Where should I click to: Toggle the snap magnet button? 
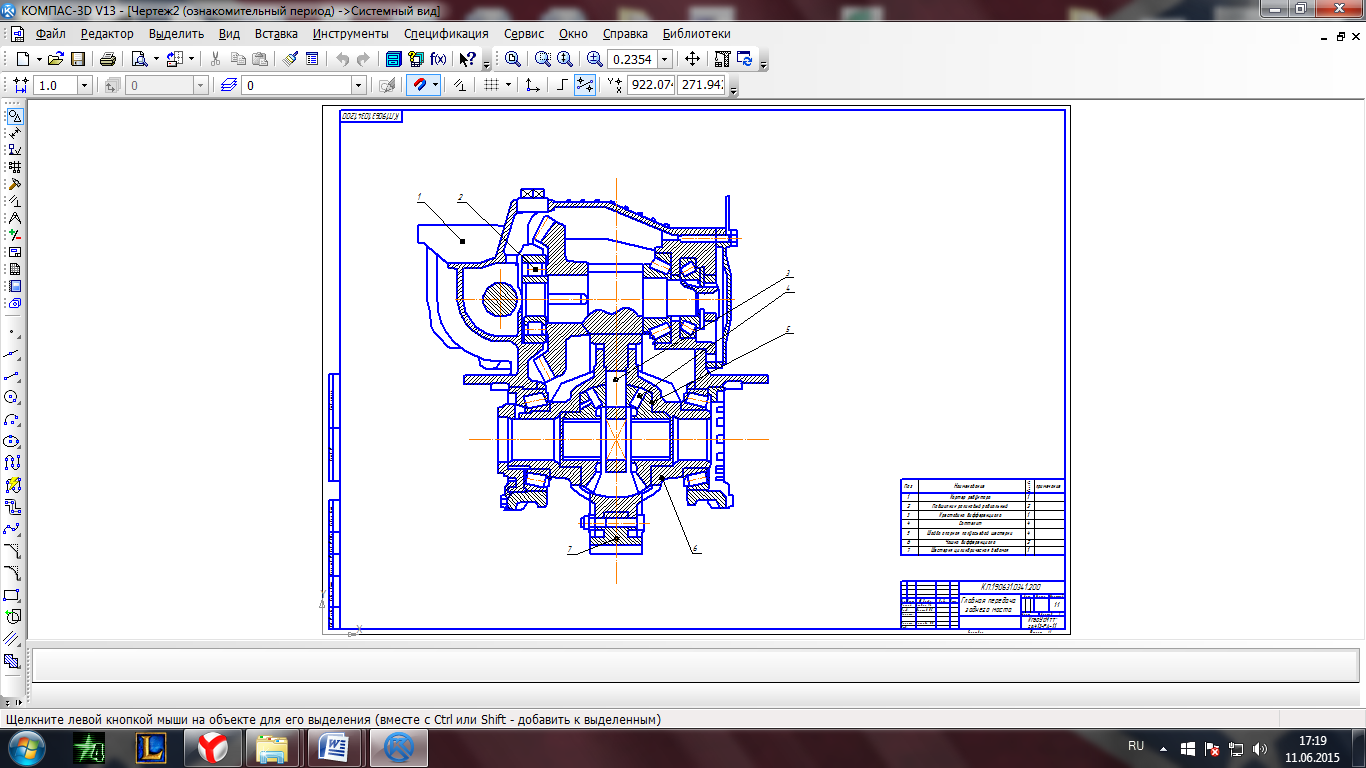tap(420, 86)
